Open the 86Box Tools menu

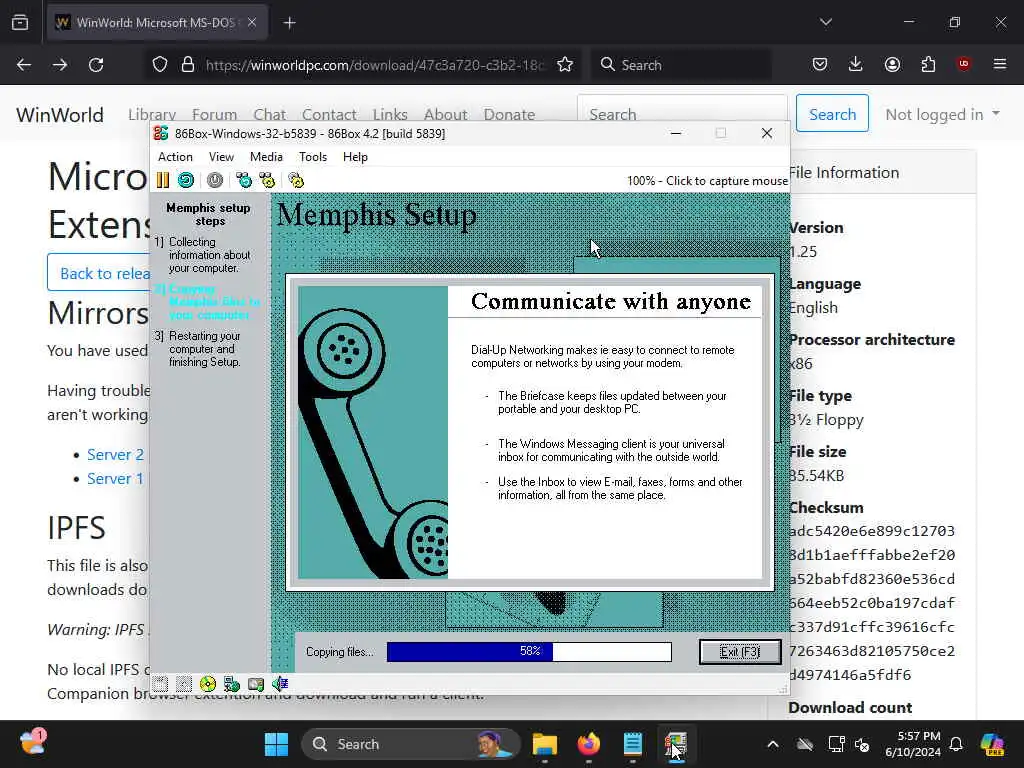tap(313, 157)
